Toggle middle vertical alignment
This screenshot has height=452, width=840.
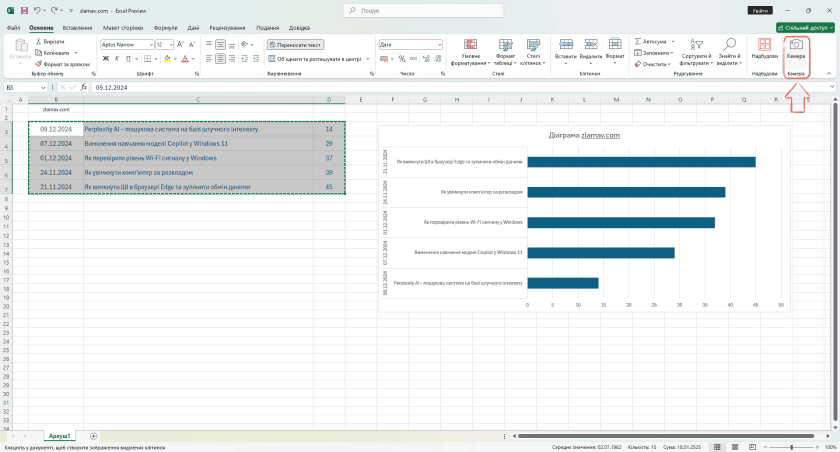pyautogui.click(x=220, y=44)
